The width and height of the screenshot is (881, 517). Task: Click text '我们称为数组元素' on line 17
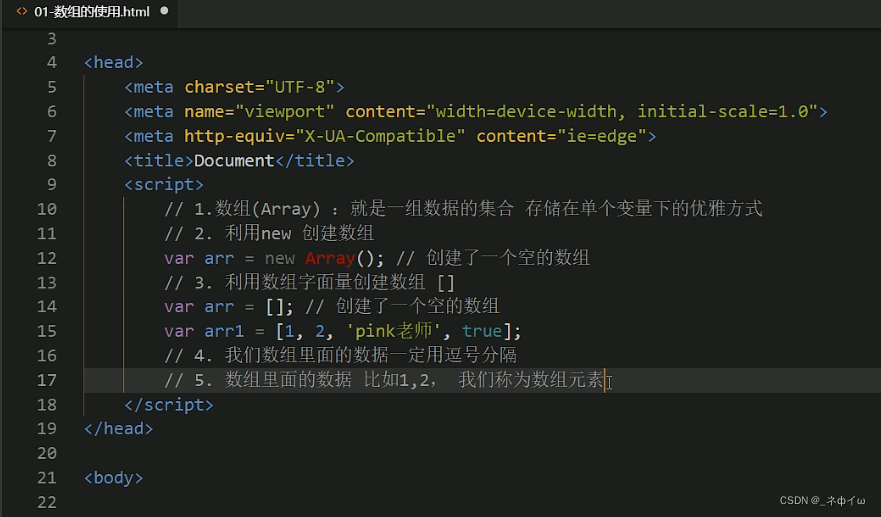[x=531, y=380]
